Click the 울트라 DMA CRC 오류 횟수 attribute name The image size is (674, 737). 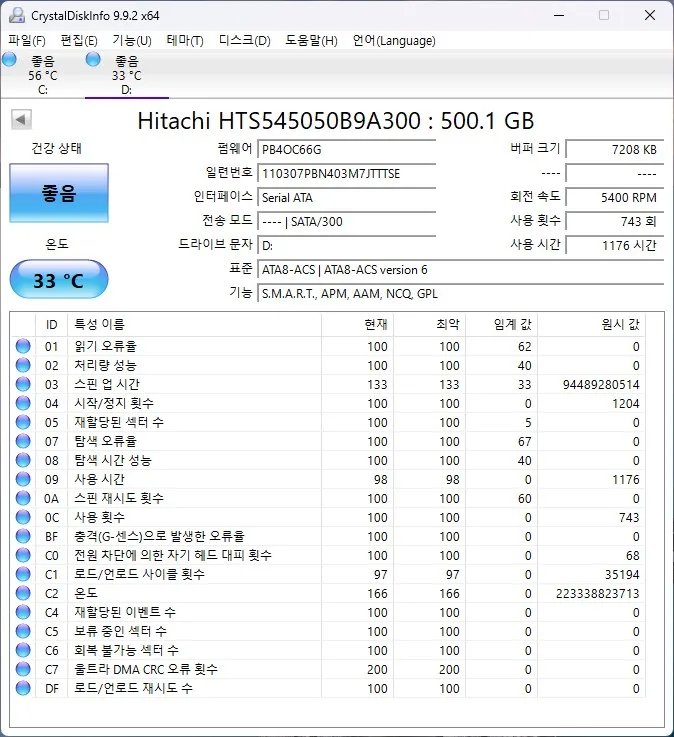146,669
